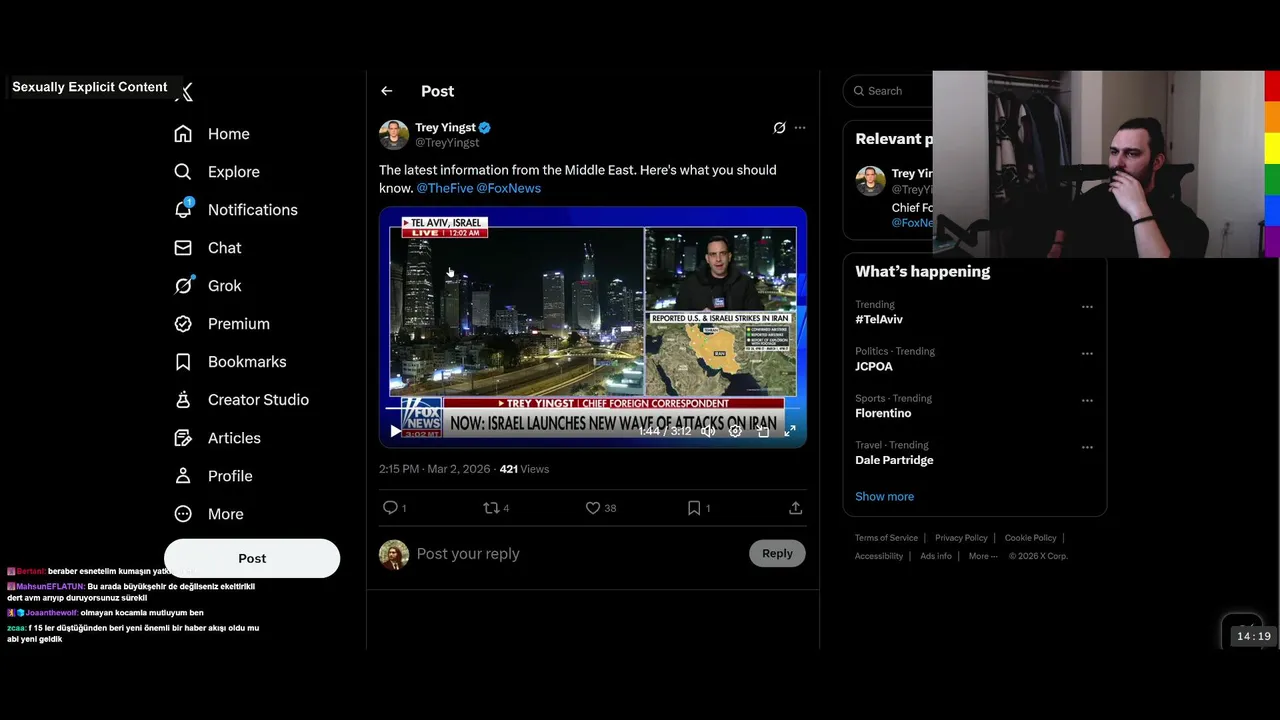Open post options three-dot menu
This screenshot has height=720, width=1280.
click(x=800, y=128)
